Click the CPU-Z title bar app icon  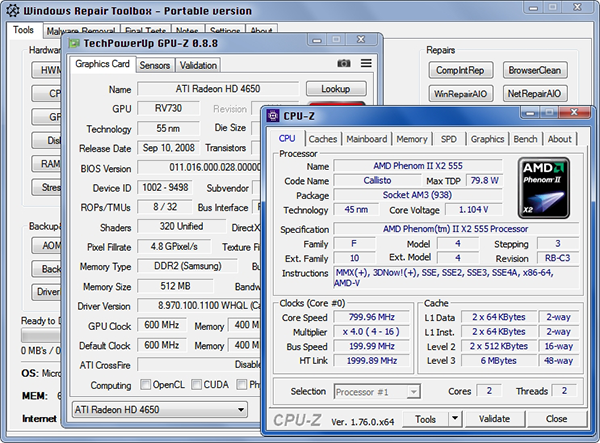(273, 116)
